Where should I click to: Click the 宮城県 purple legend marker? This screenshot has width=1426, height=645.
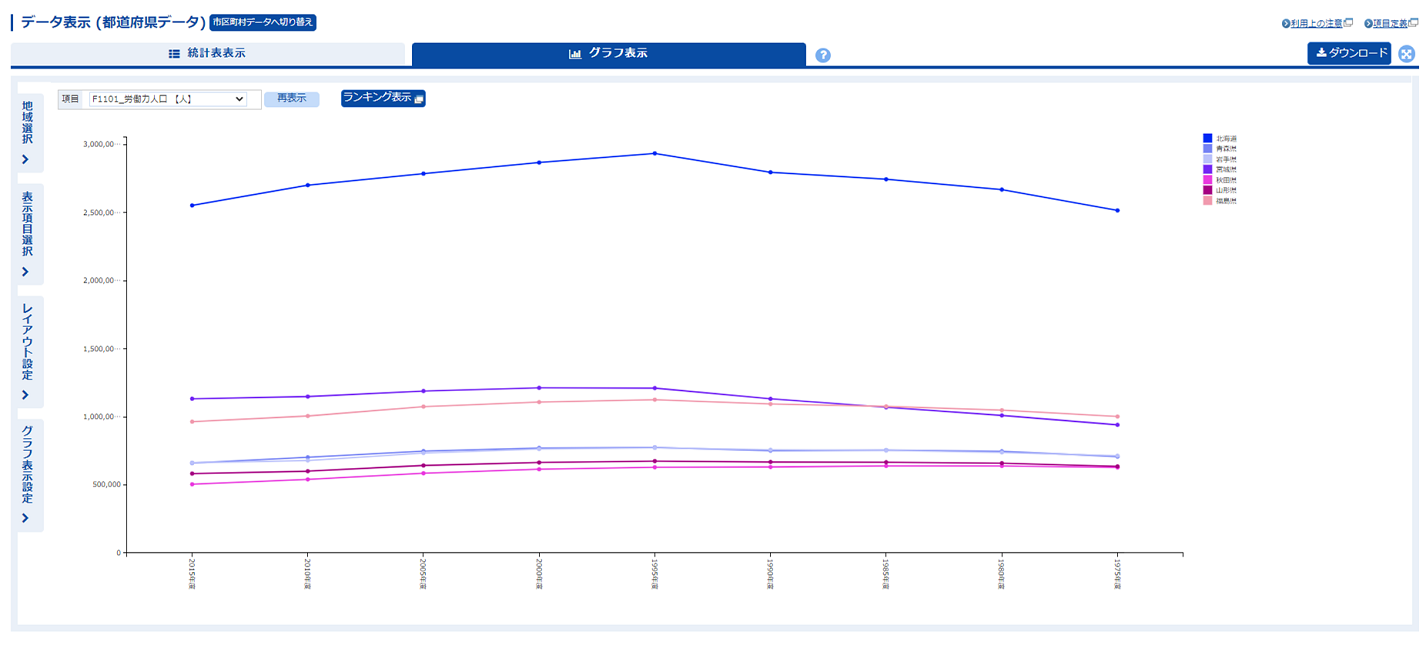(x=1207, y=170)
